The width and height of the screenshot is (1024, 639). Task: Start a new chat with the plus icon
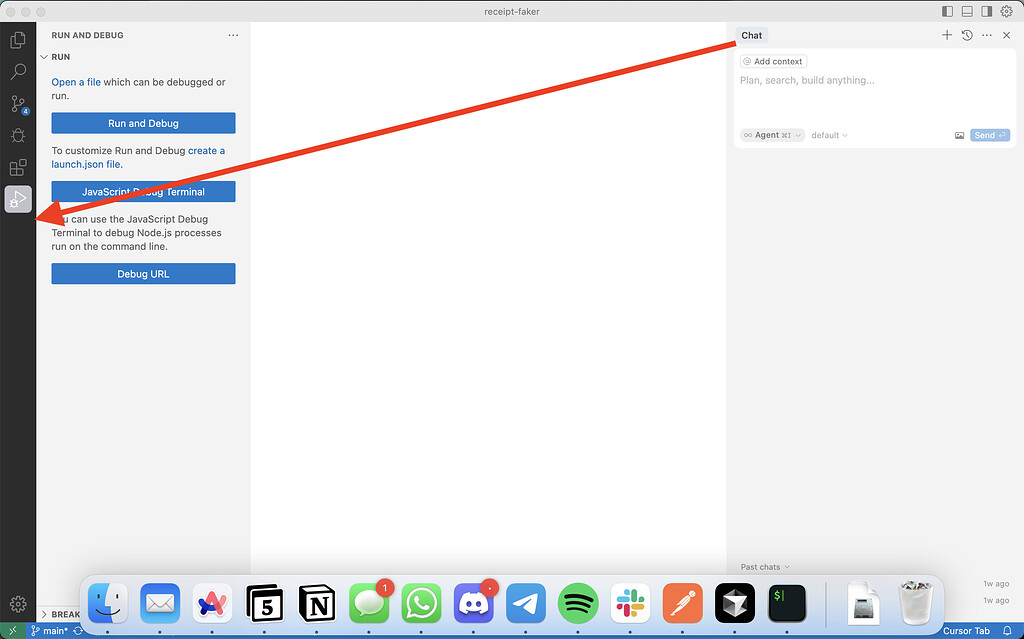(x=946, y=35)
